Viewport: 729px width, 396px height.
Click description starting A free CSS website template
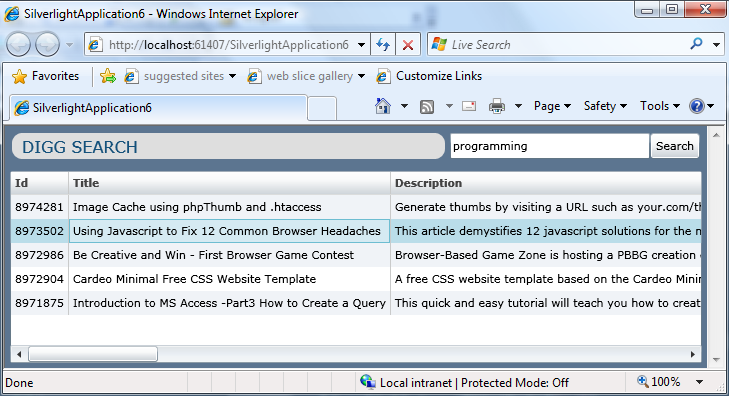[546, 279]
